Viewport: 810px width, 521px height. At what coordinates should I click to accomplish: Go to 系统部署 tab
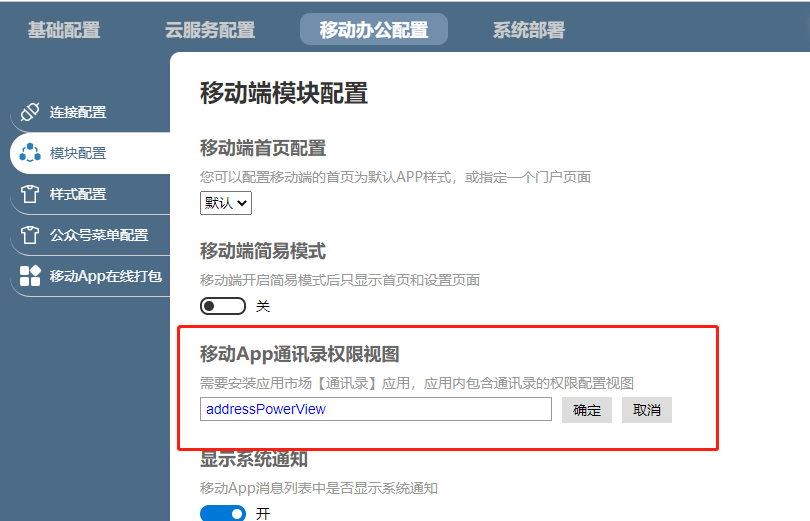point(528,30)
